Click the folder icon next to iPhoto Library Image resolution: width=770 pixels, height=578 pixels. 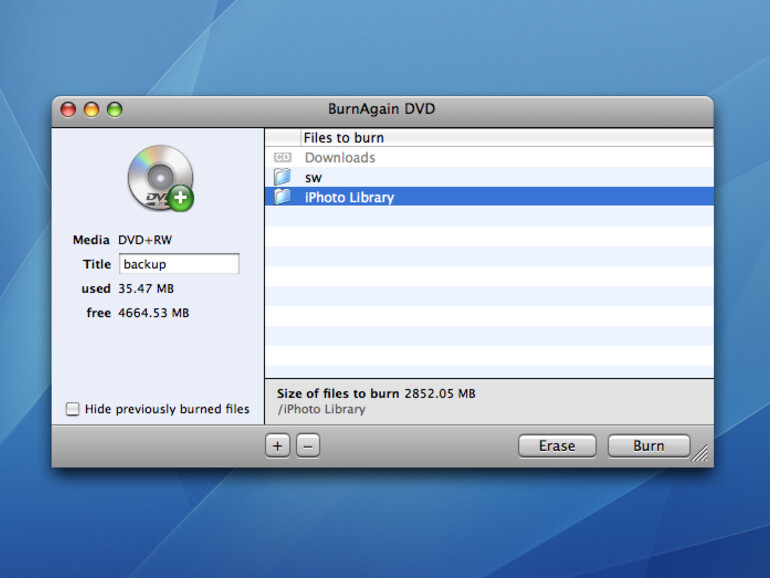point(282,197)
